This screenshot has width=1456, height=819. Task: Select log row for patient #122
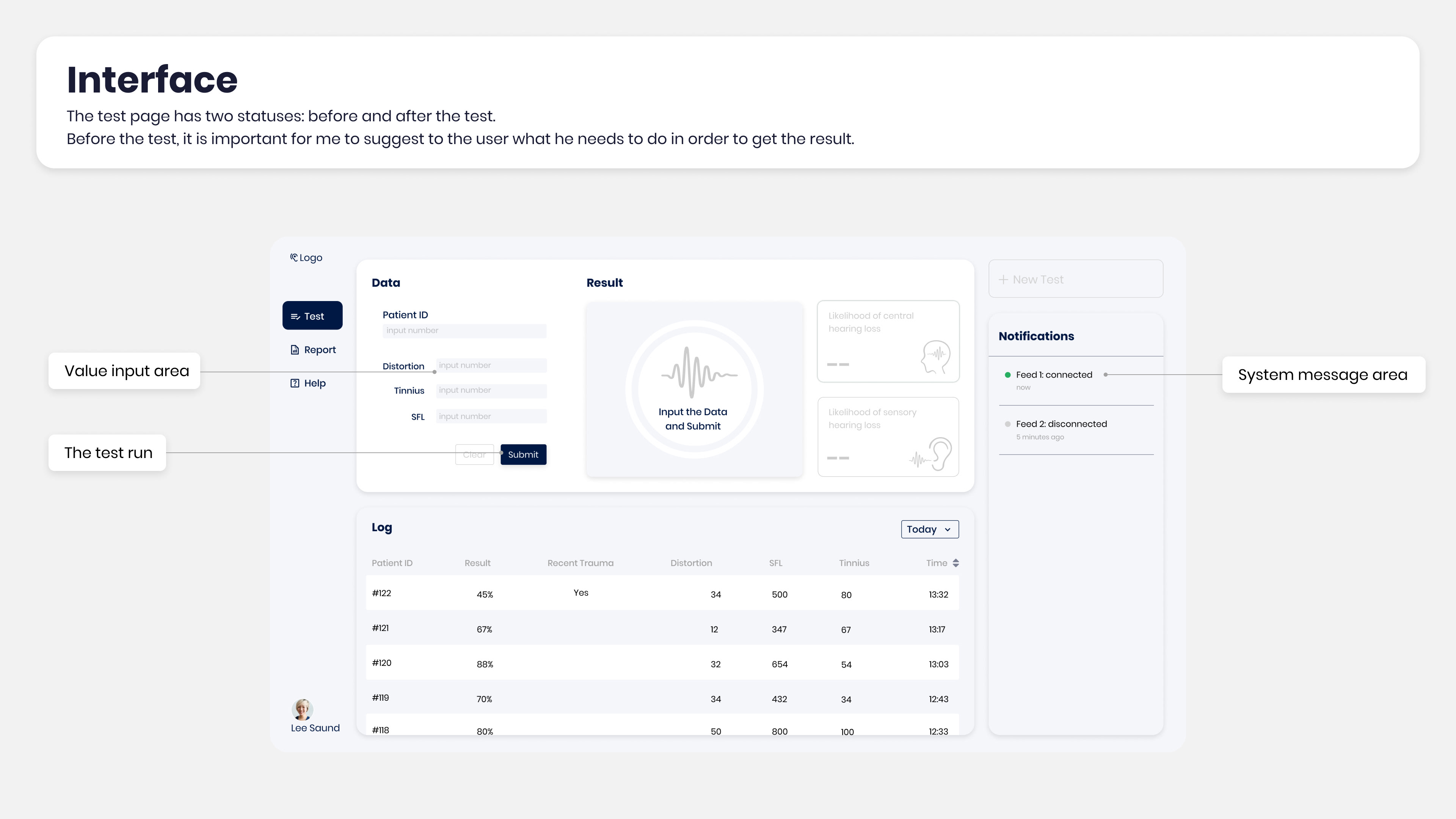(x=662, y=593)
